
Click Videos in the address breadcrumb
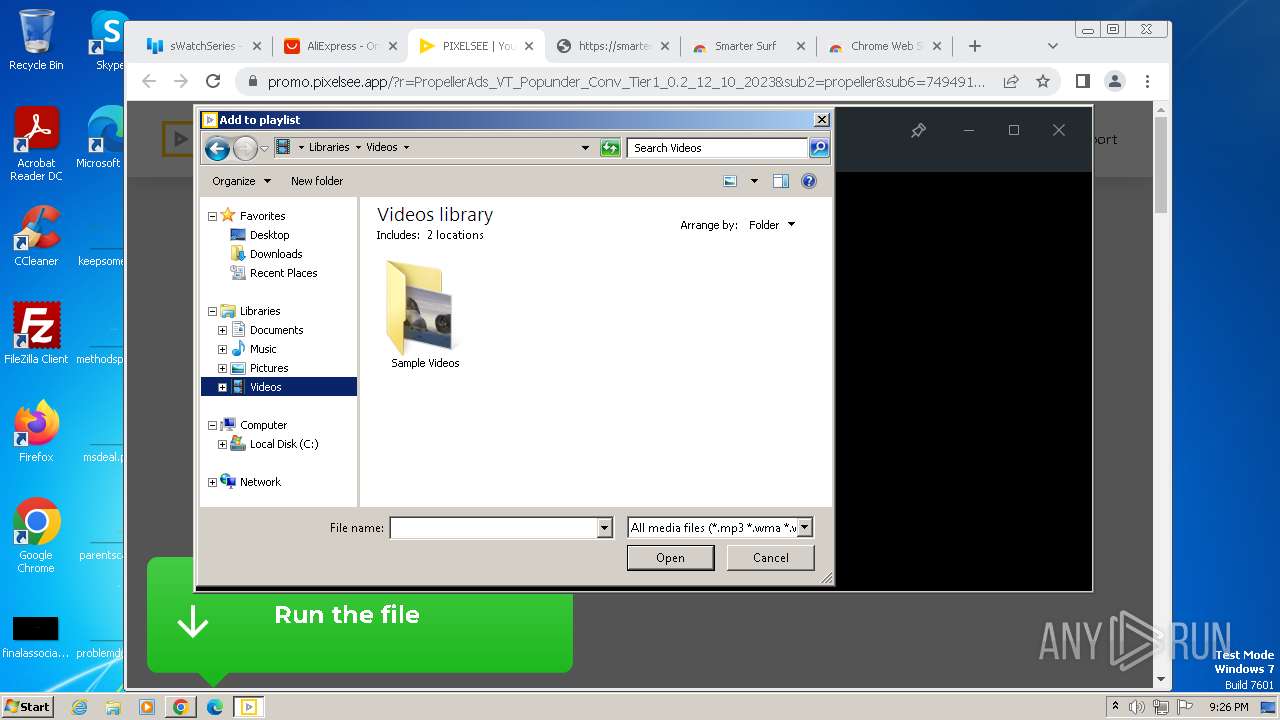(x=382, y=147)
